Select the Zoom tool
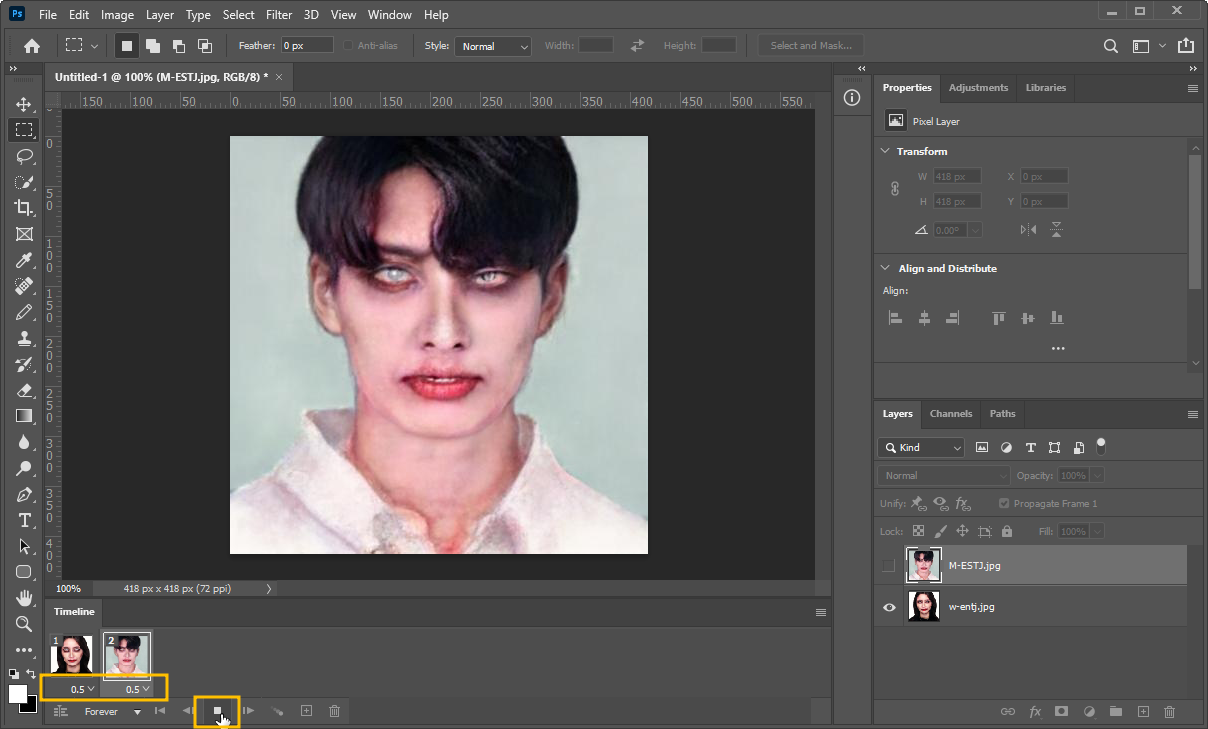The width and height of the screenshot is (1208, 729). (x=24, y=624)
